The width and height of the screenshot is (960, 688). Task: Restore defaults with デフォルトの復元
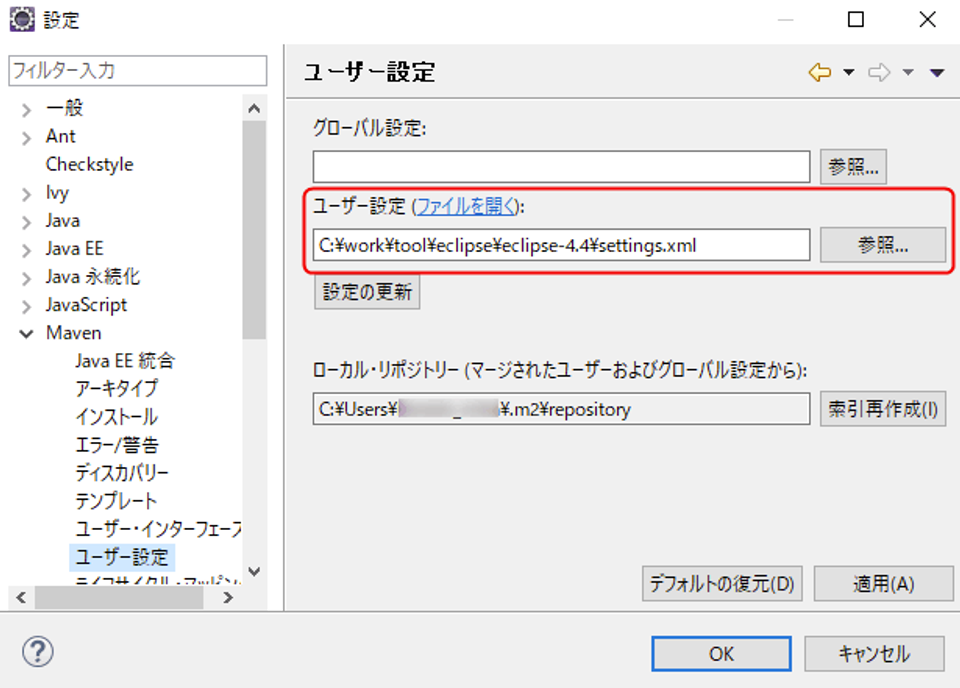tap(722, 584)
